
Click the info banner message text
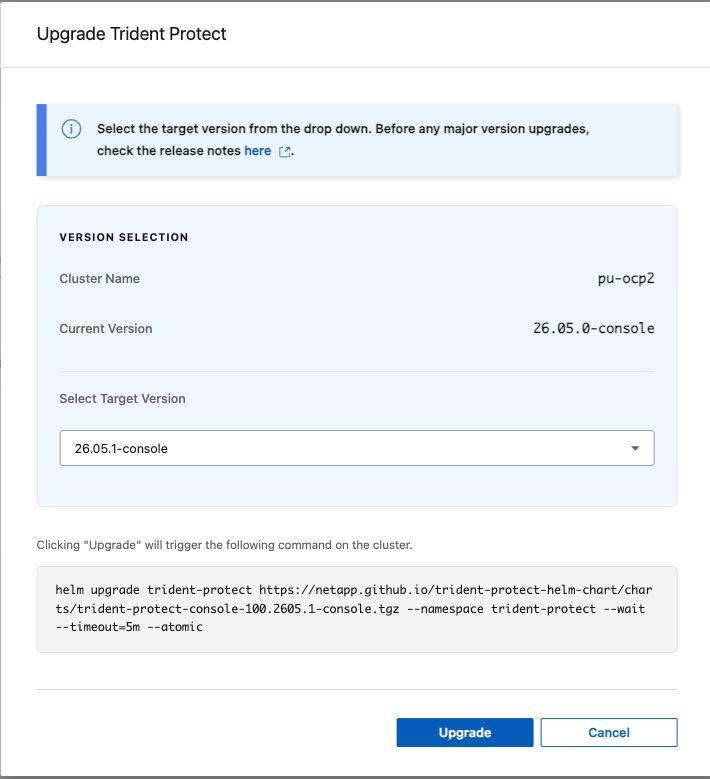tap(343, 140)
